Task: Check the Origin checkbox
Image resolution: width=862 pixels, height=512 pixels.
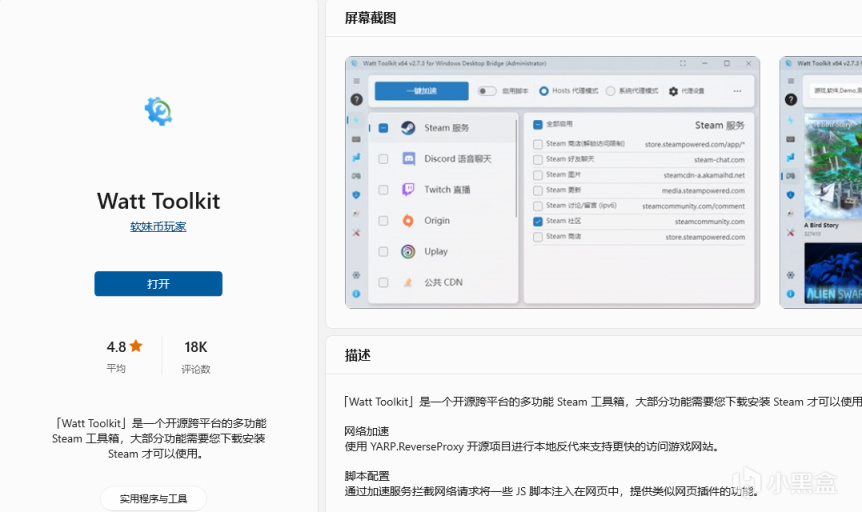Action: click(383, 221)
